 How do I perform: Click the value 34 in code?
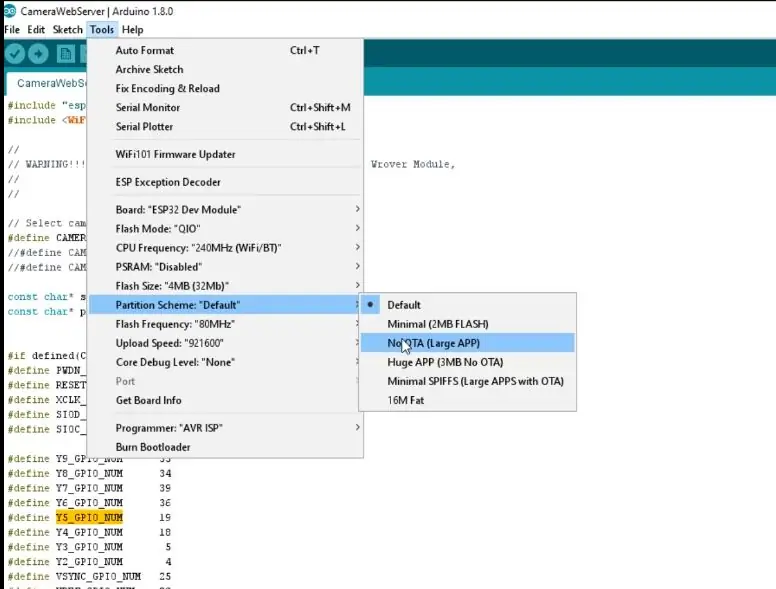pyautogui.click(x=165, y=474)
